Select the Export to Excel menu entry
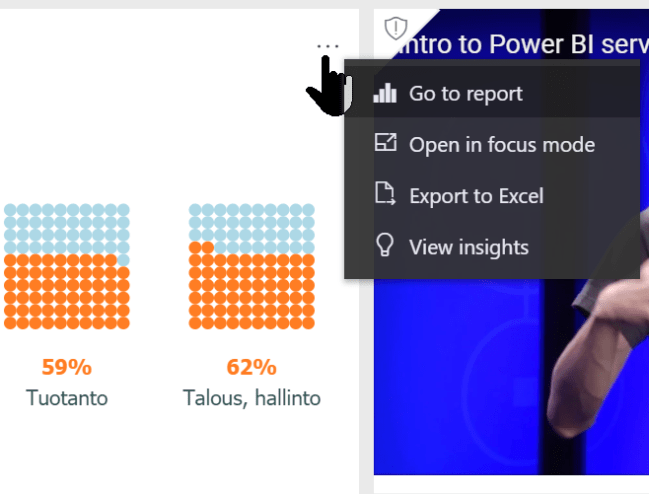 pyautogui.click(x=476, y=196)
